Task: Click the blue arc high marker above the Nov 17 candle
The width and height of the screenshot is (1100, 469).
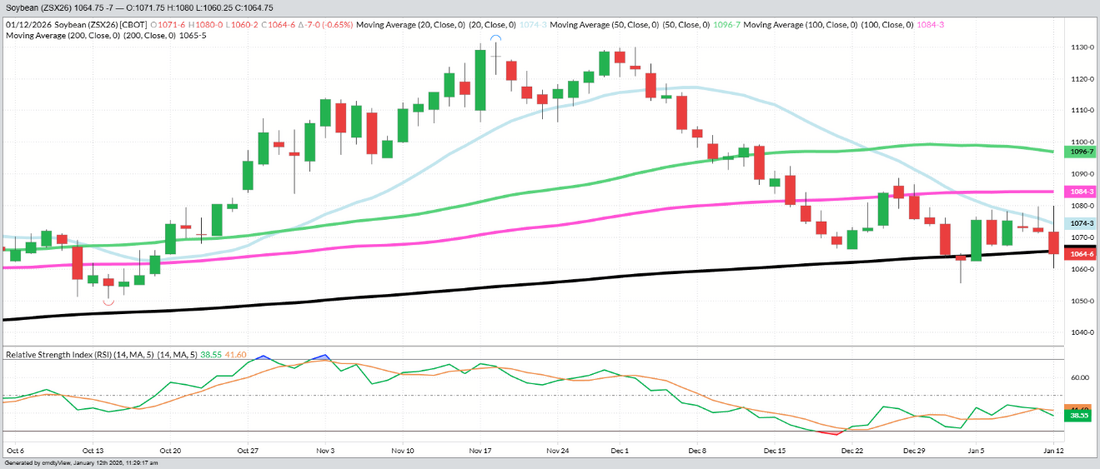Action: (x=495, y=37)
